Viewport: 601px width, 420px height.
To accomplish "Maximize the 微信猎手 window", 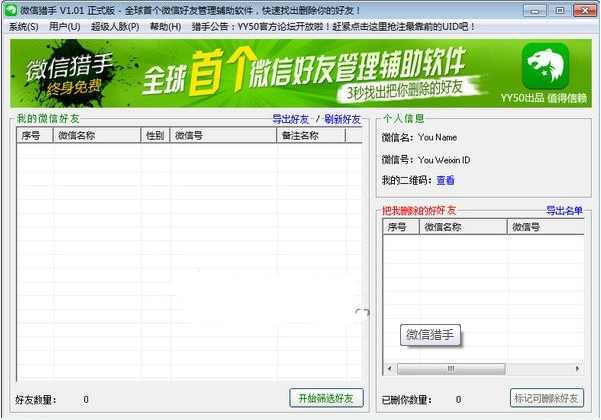I will pos(560,10).
